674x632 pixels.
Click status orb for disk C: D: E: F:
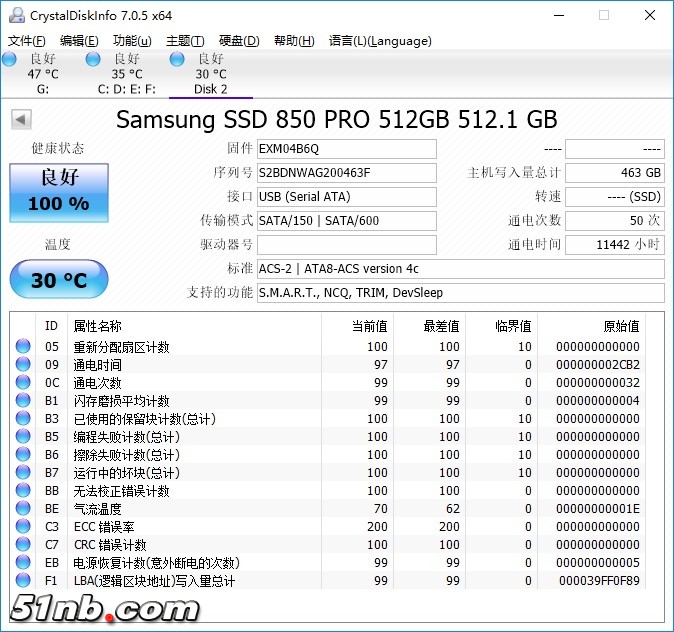[93, 60]
